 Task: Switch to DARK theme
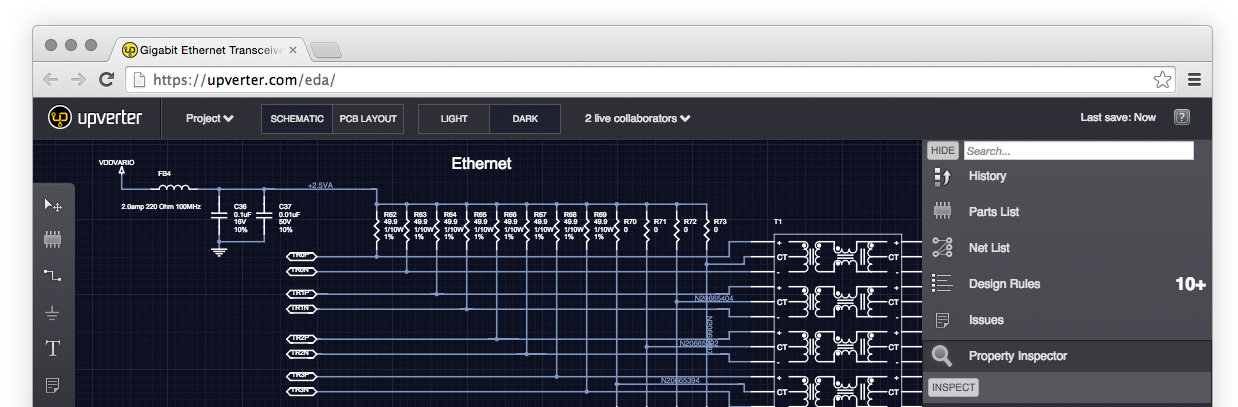[525, 119]
